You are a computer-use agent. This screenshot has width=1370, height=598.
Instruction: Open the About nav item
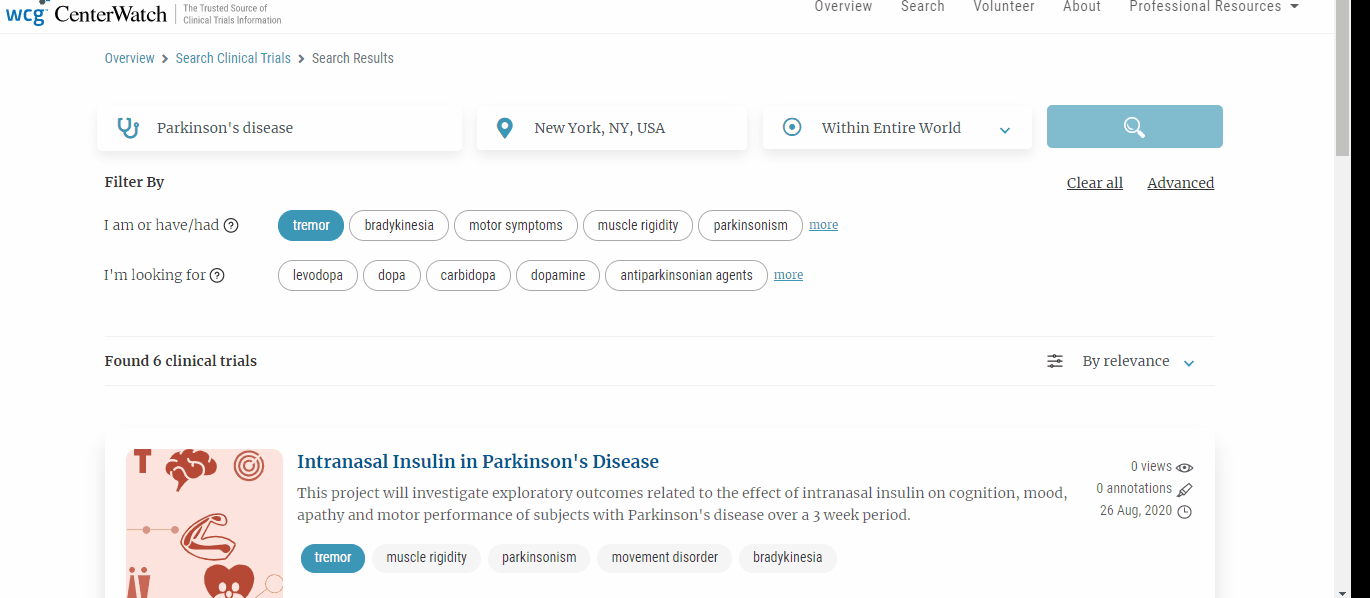tap(1081, 7)
